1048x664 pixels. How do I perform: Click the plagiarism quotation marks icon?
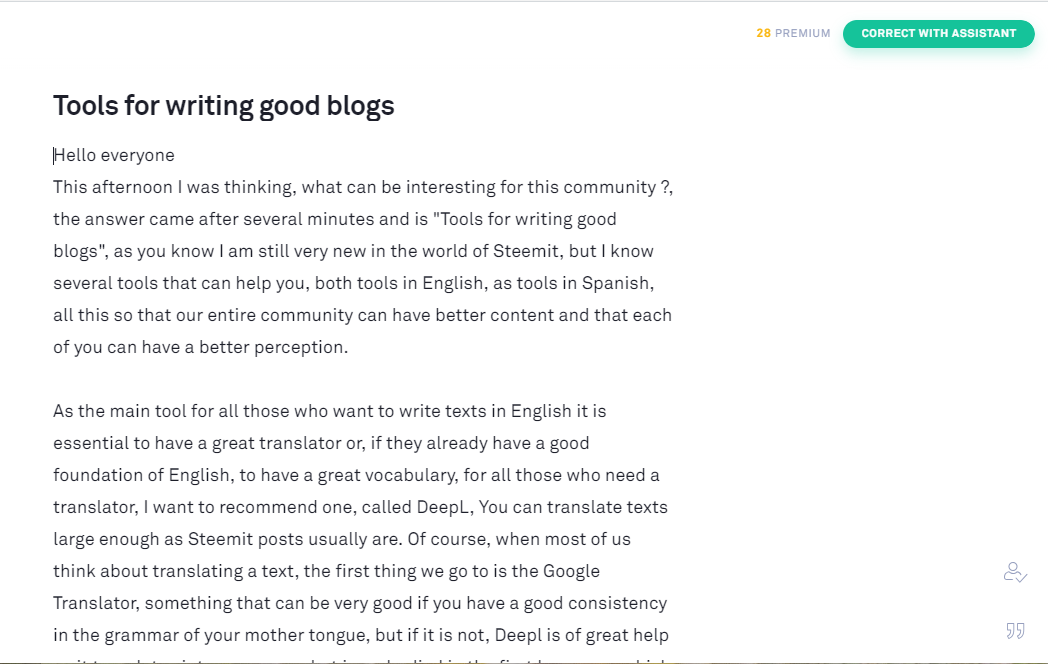(1015, 630)
